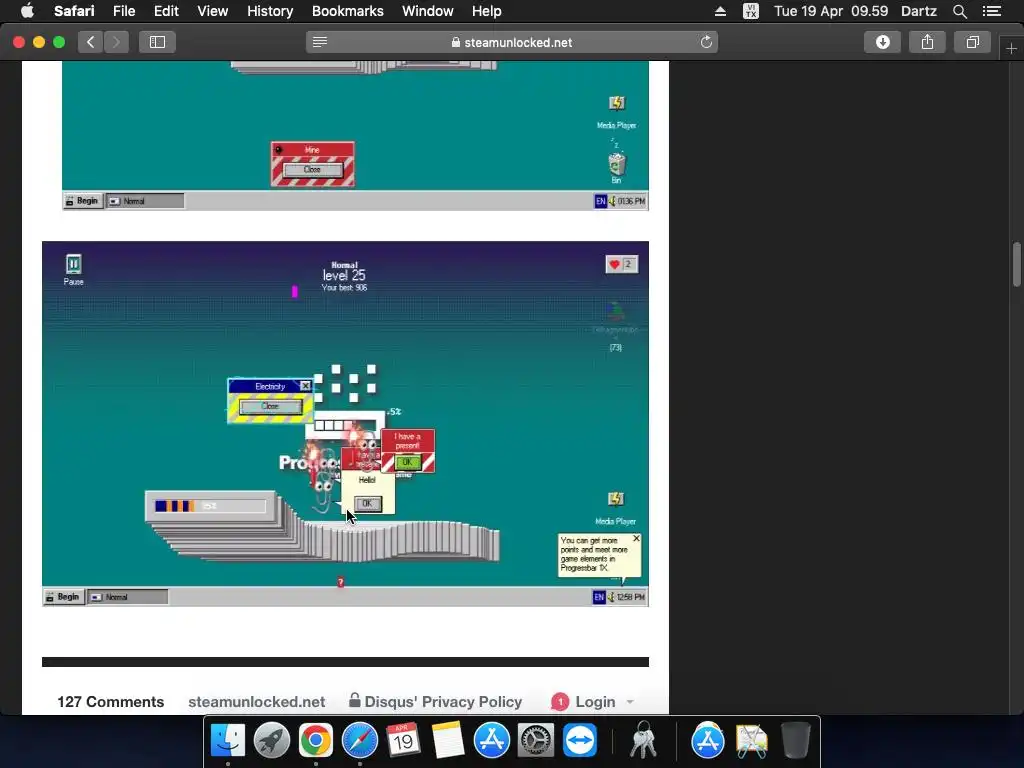The image size is (1024, 768).
Task: Open Disqus' Privacy Policy link
Action: 436,702
